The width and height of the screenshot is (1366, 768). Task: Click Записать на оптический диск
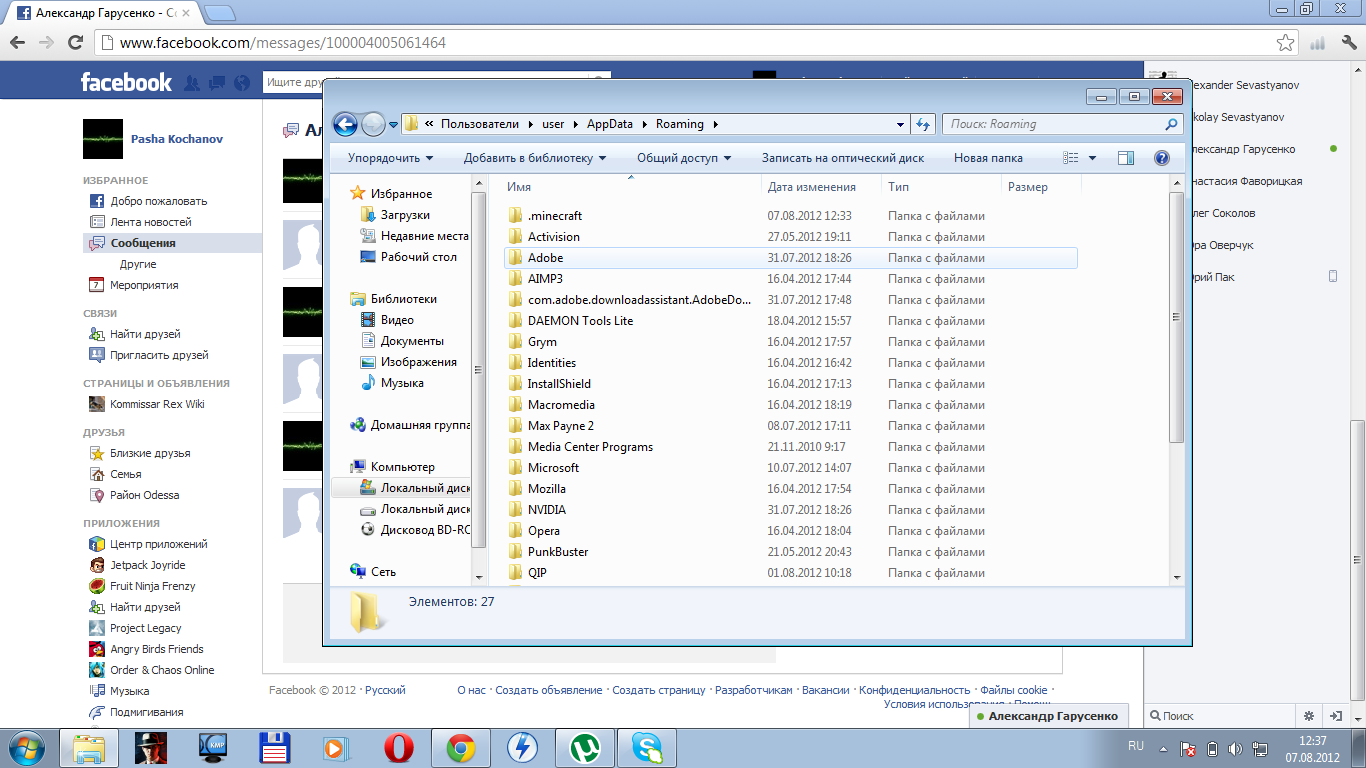click(843, 158)
